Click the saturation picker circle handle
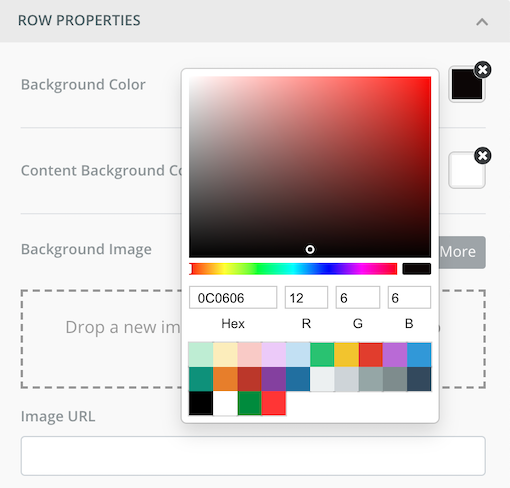The image size is (510, 488). (x=310, y=249)
